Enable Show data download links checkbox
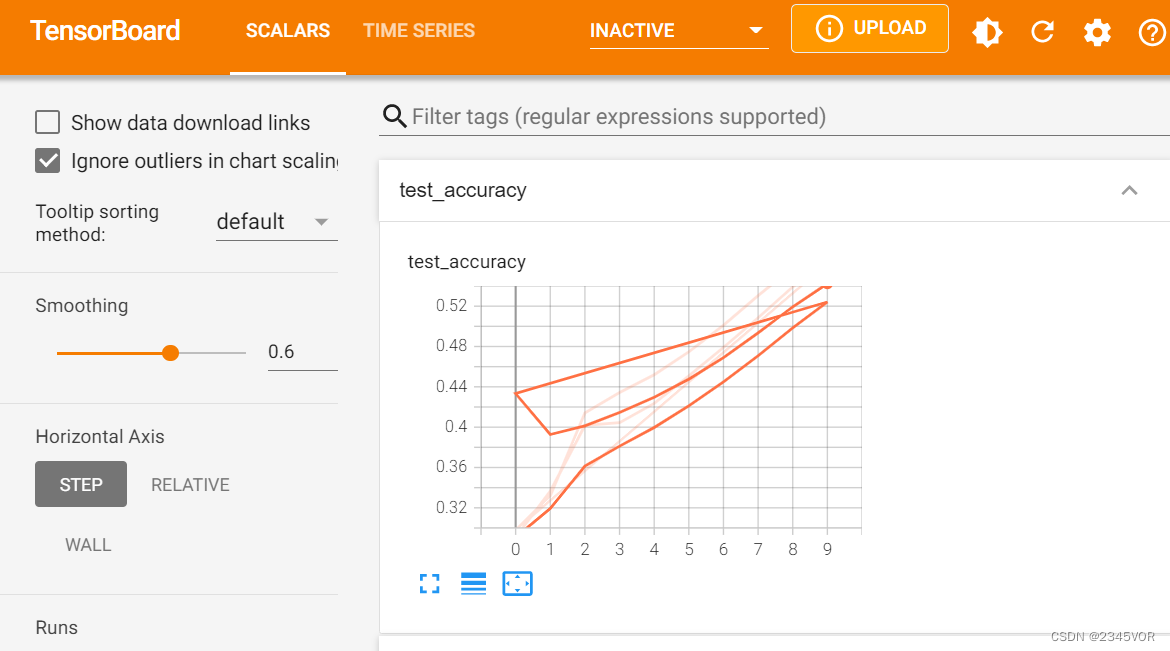Image resolution: width=1170 pixels, height=651 pixels. tap(48, 123)
